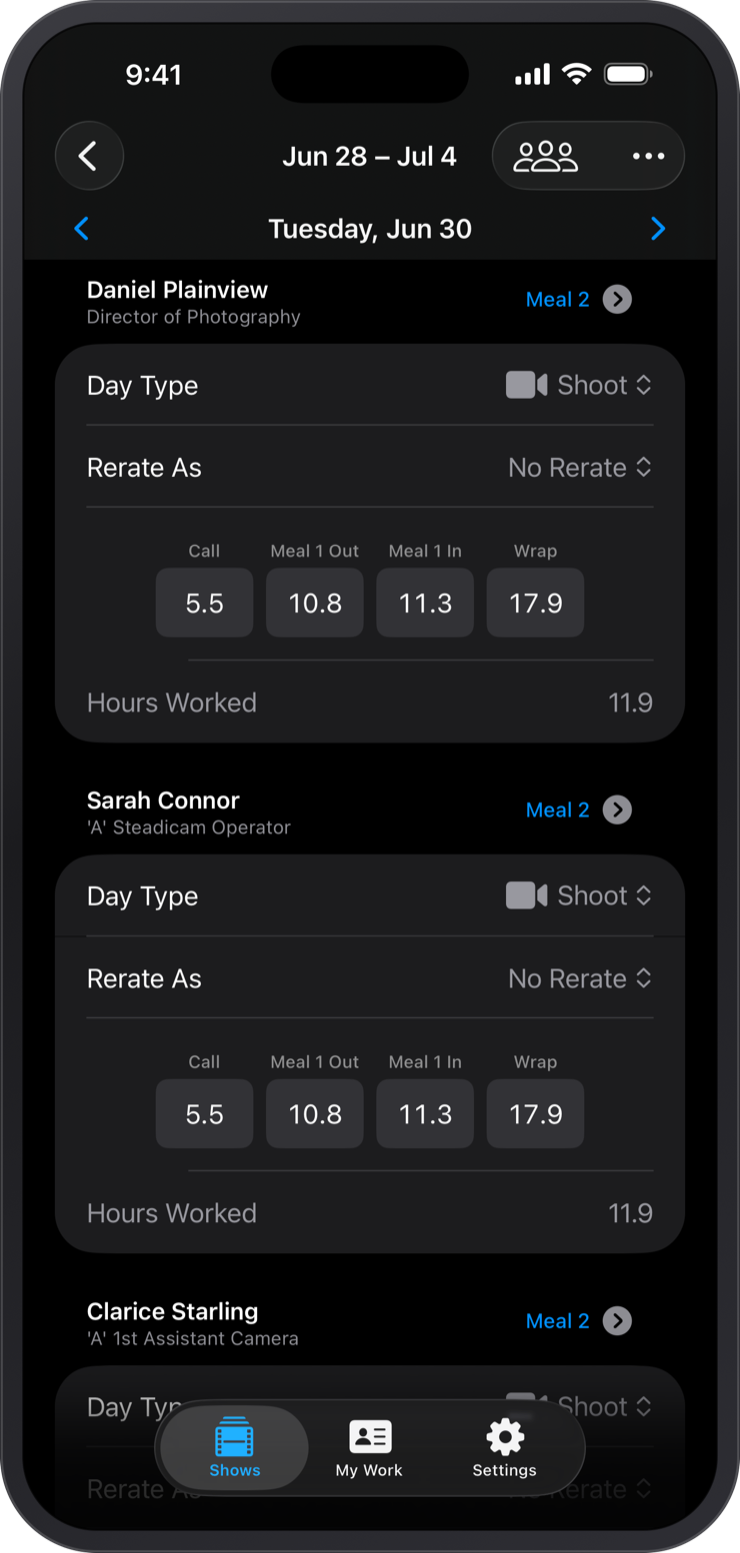Edit Daniel Plainview's Meal 1 Out field
The width and height of the screenshot is (740, 1553).
point(315,603)
